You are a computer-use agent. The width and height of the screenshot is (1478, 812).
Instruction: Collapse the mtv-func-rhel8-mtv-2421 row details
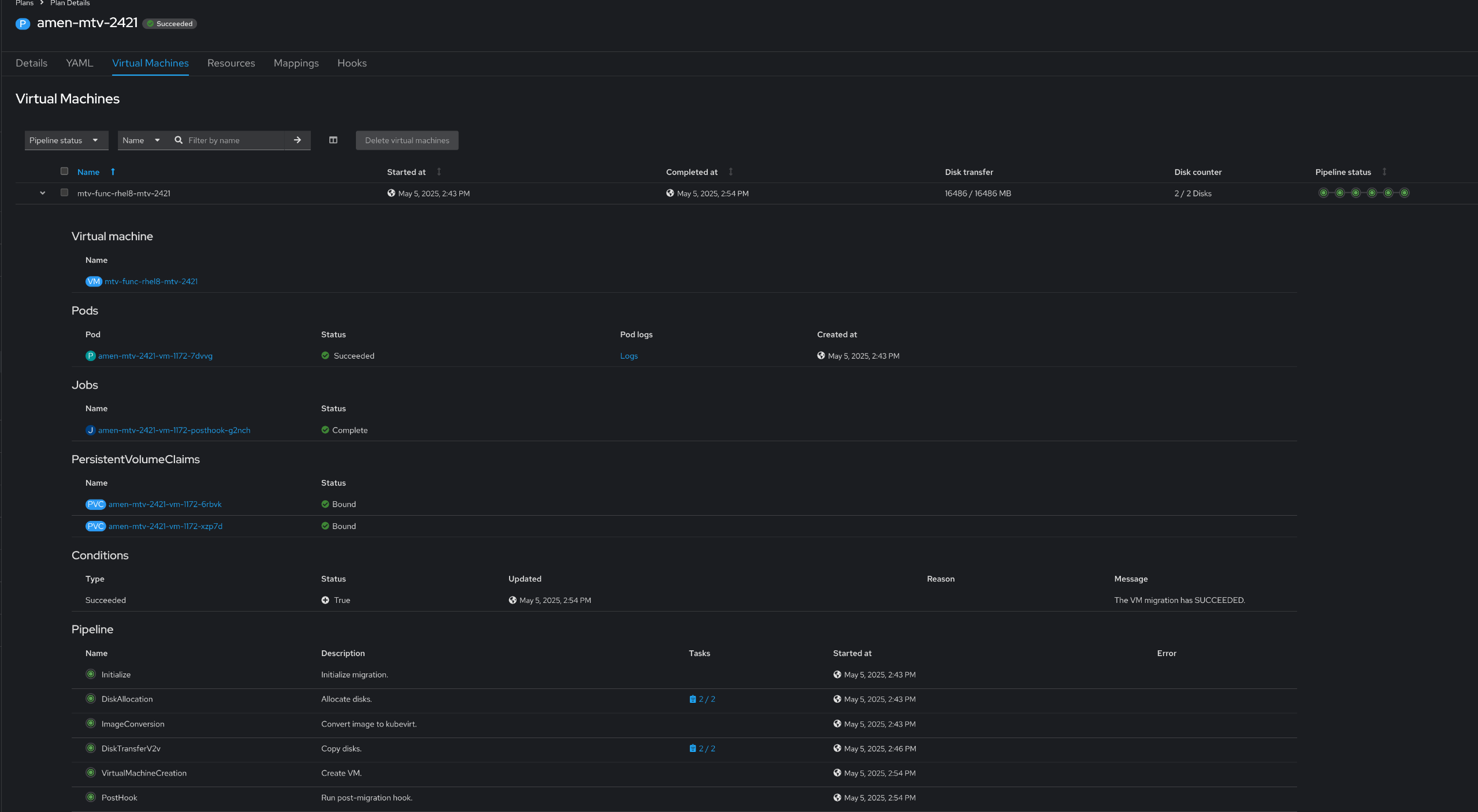(x=42, y=193)
